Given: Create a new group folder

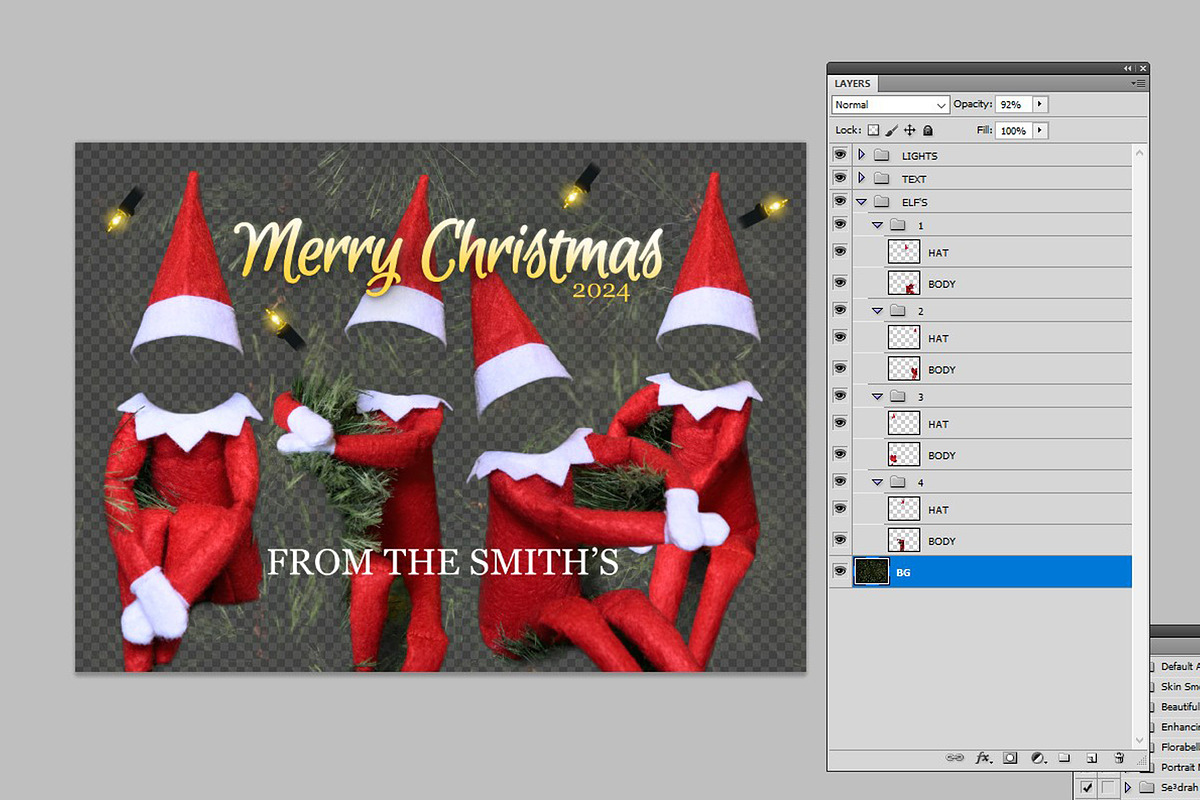Looking at the screenshot, I should [x=1064, y=758].
